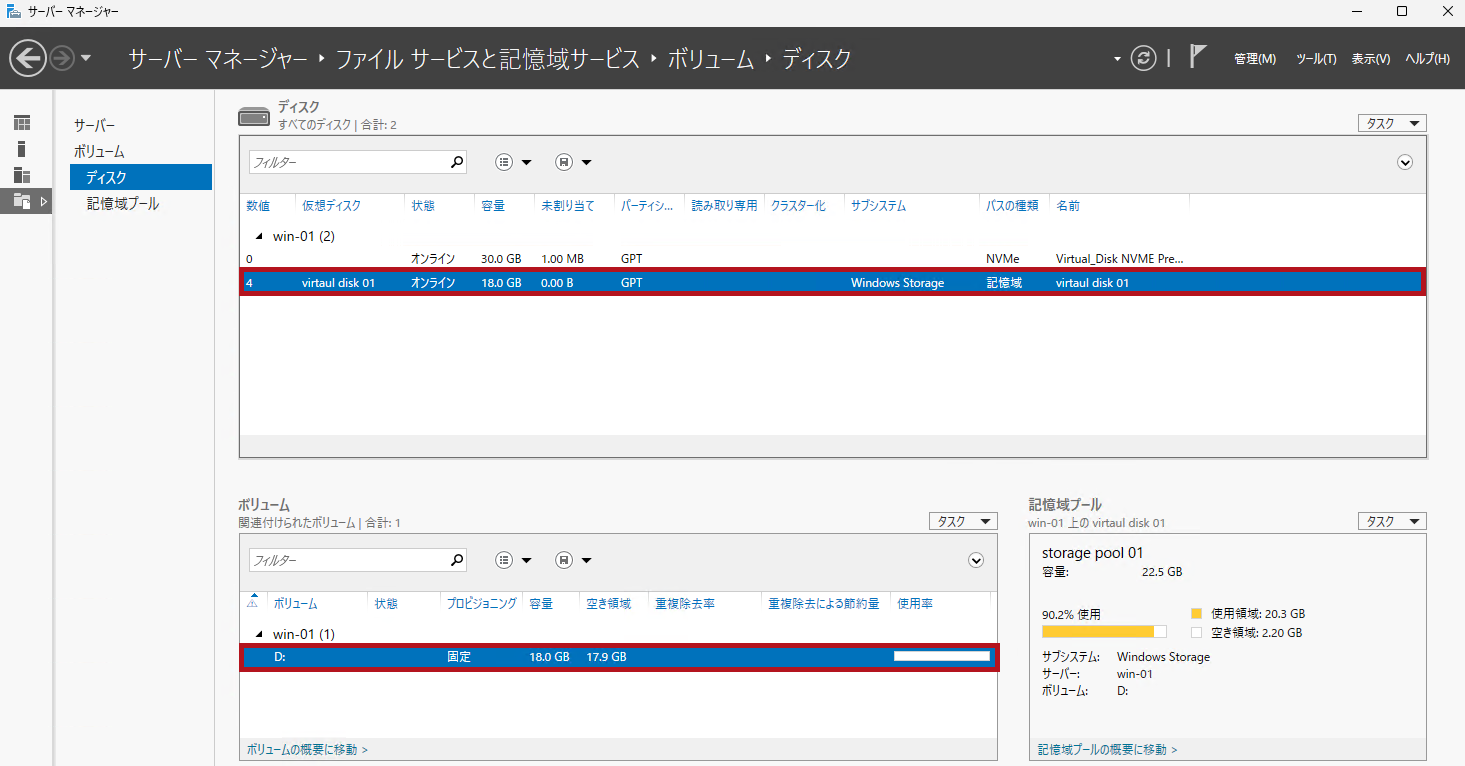Open the notifications flag icon
This screenshot has width=1465, height=766.
(x=1198, y=57)
